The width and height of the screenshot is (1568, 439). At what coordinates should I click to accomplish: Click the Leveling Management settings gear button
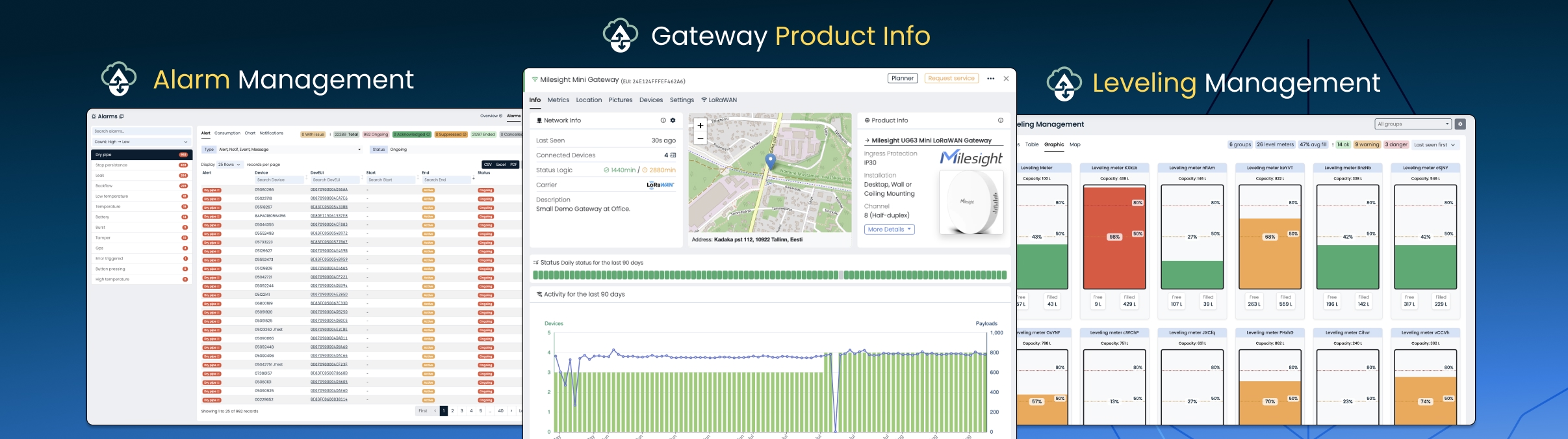pos(1460,124)
